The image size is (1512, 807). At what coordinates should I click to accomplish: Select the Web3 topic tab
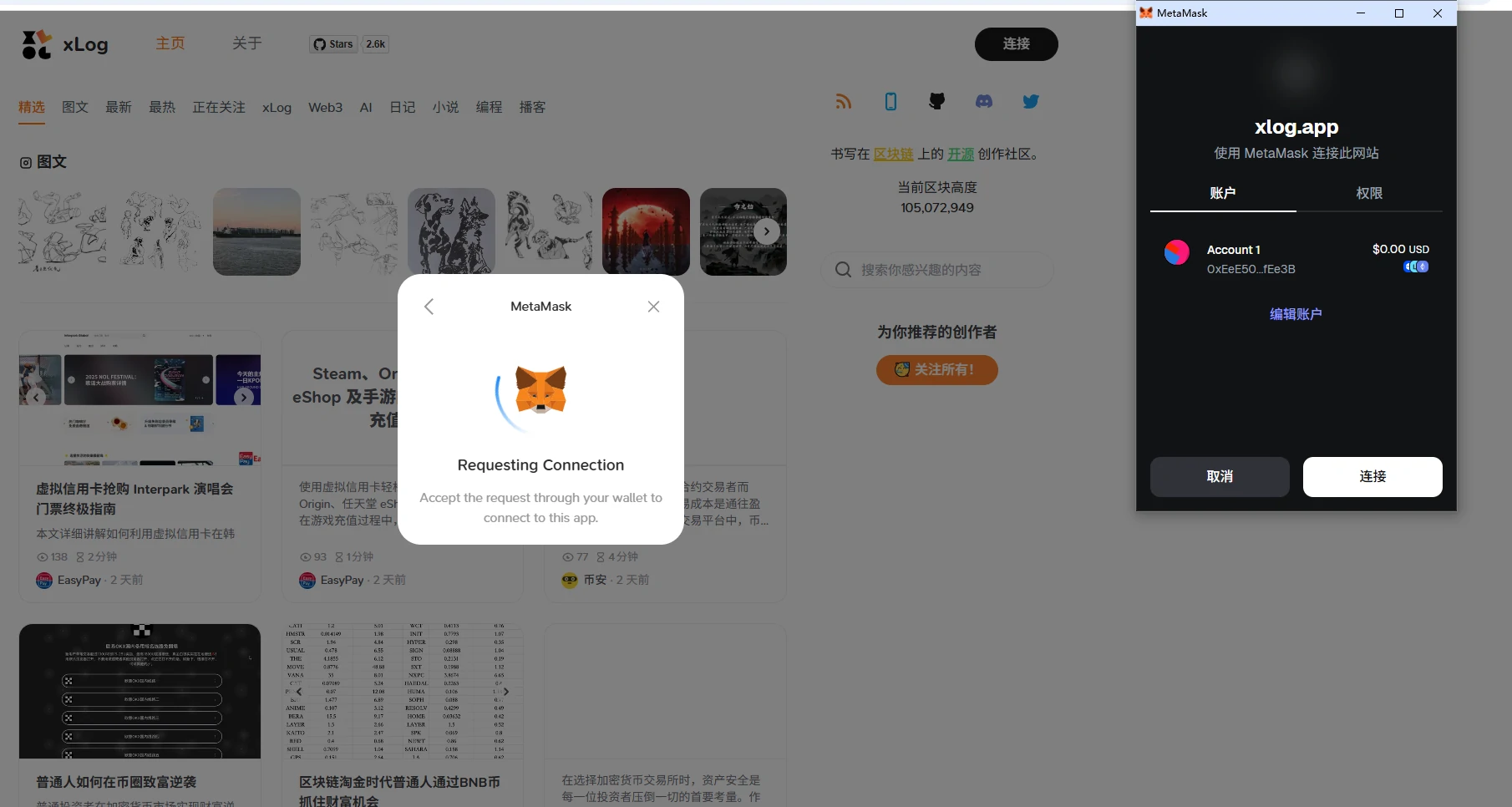pyautogui.click(x=325, y=107)
